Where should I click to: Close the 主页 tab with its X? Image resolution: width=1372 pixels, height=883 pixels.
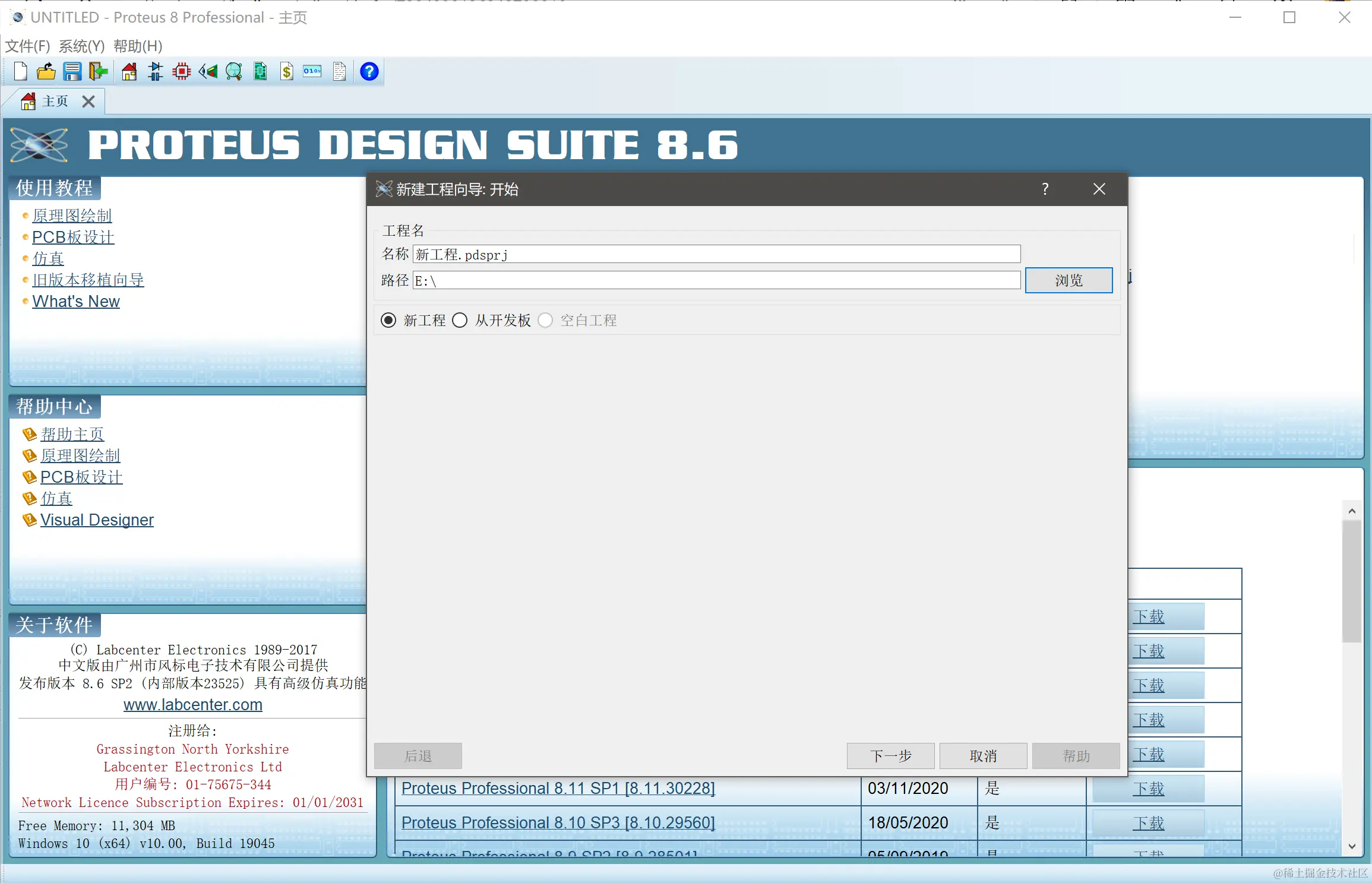pyautogui.click(x=88, y=102)
